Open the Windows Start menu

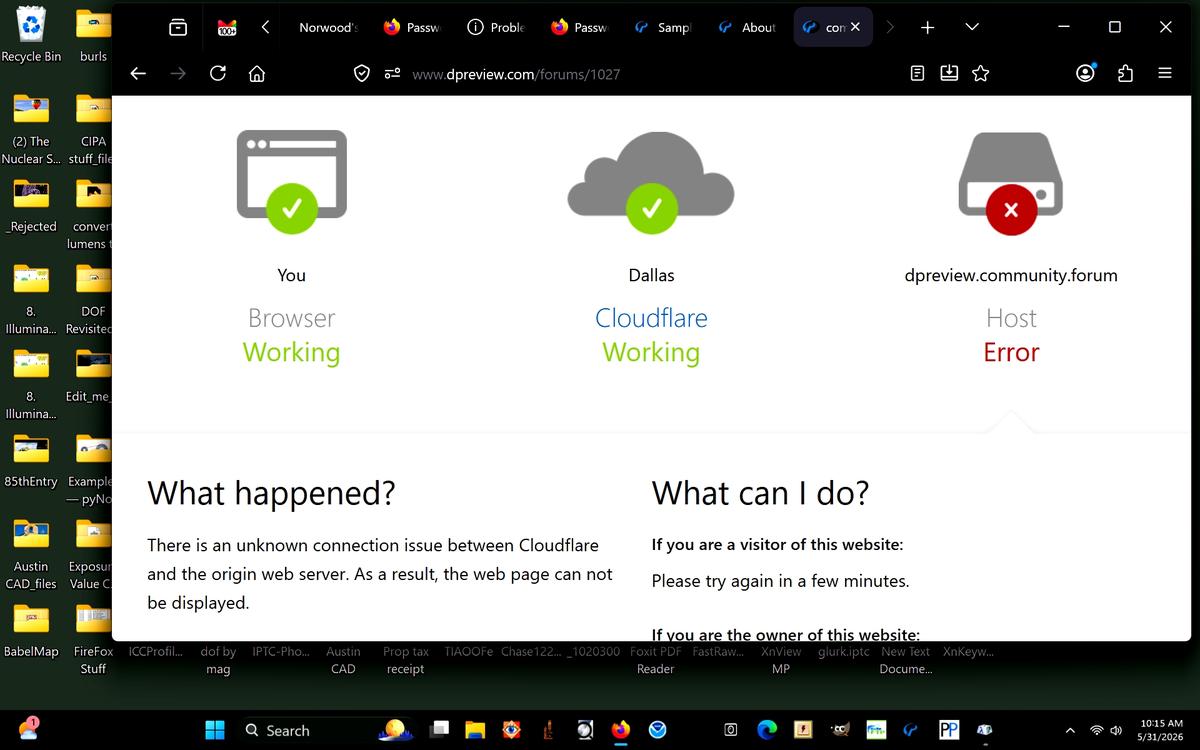pyautogui.click(x=215, y=730)
